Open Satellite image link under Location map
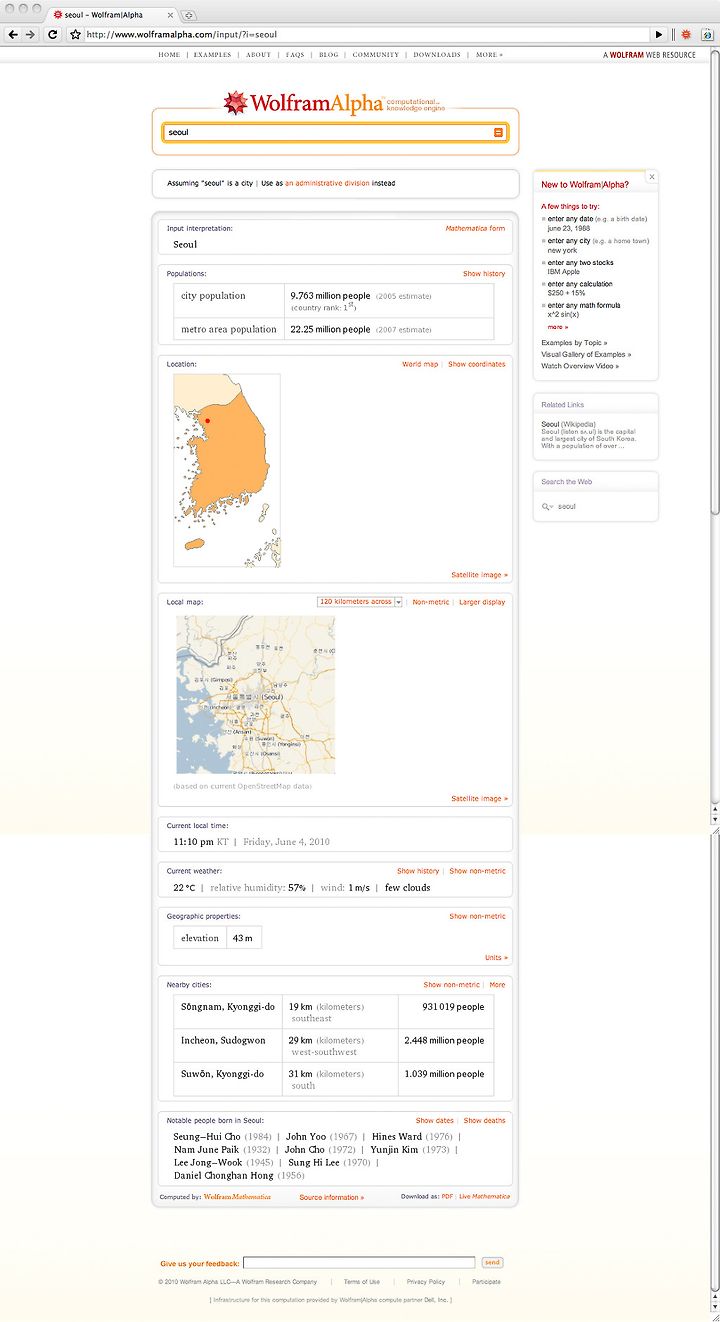 479,576
